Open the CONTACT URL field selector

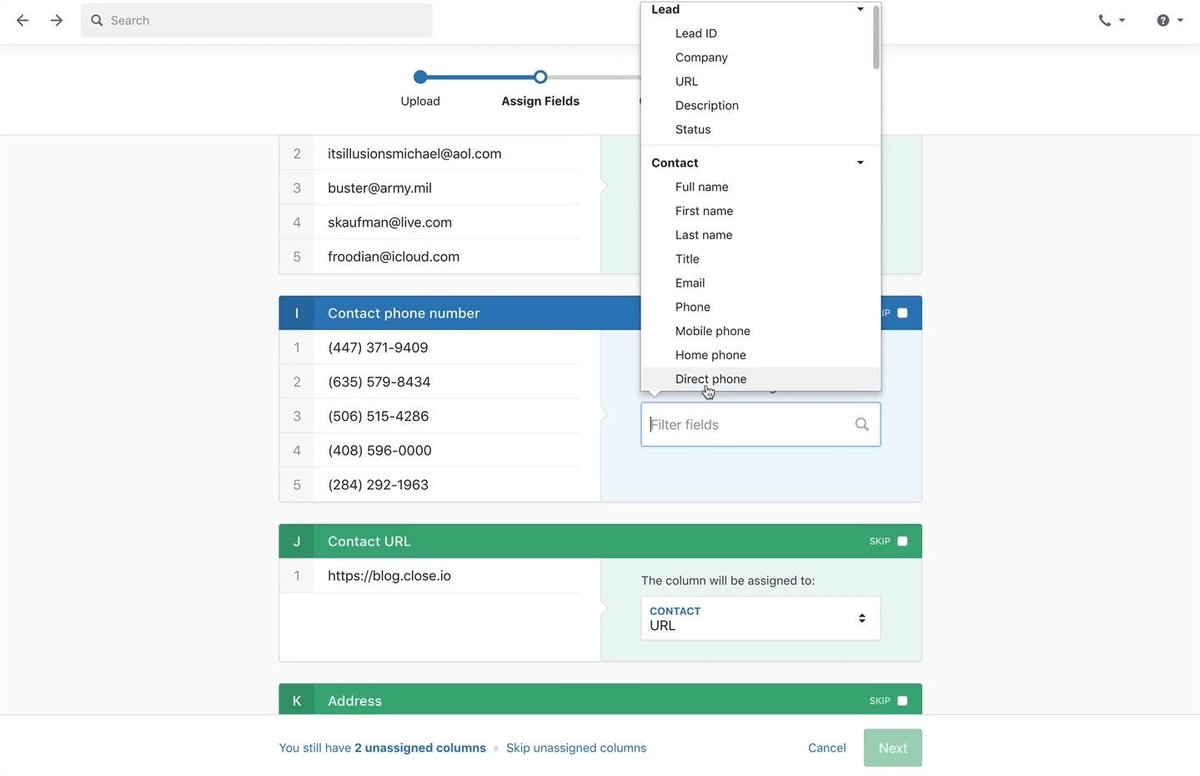pyautogui.click(x=760, y=618)
